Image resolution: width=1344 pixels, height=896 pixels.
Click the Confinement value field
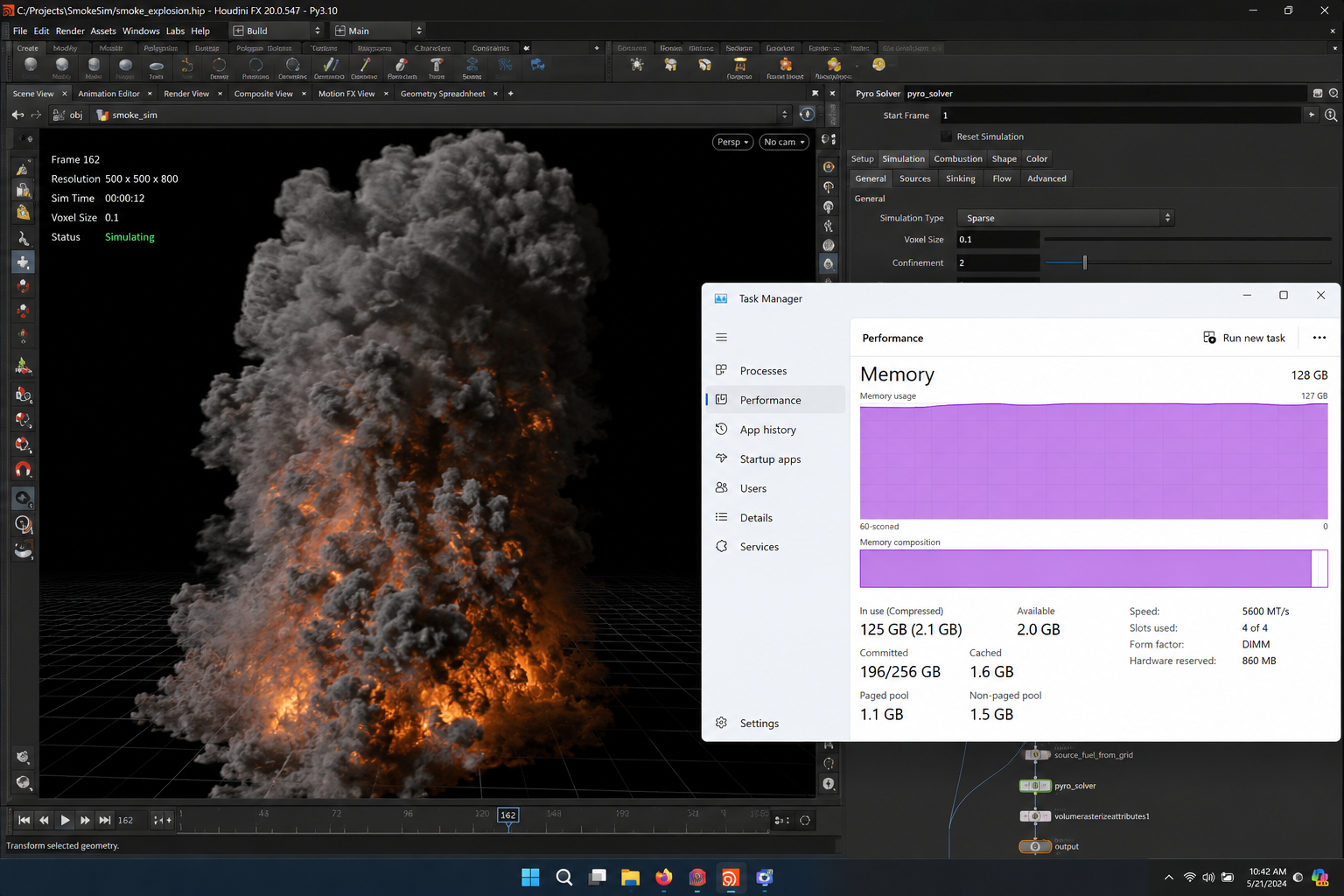pyautogui.click(x=997, y=262)
